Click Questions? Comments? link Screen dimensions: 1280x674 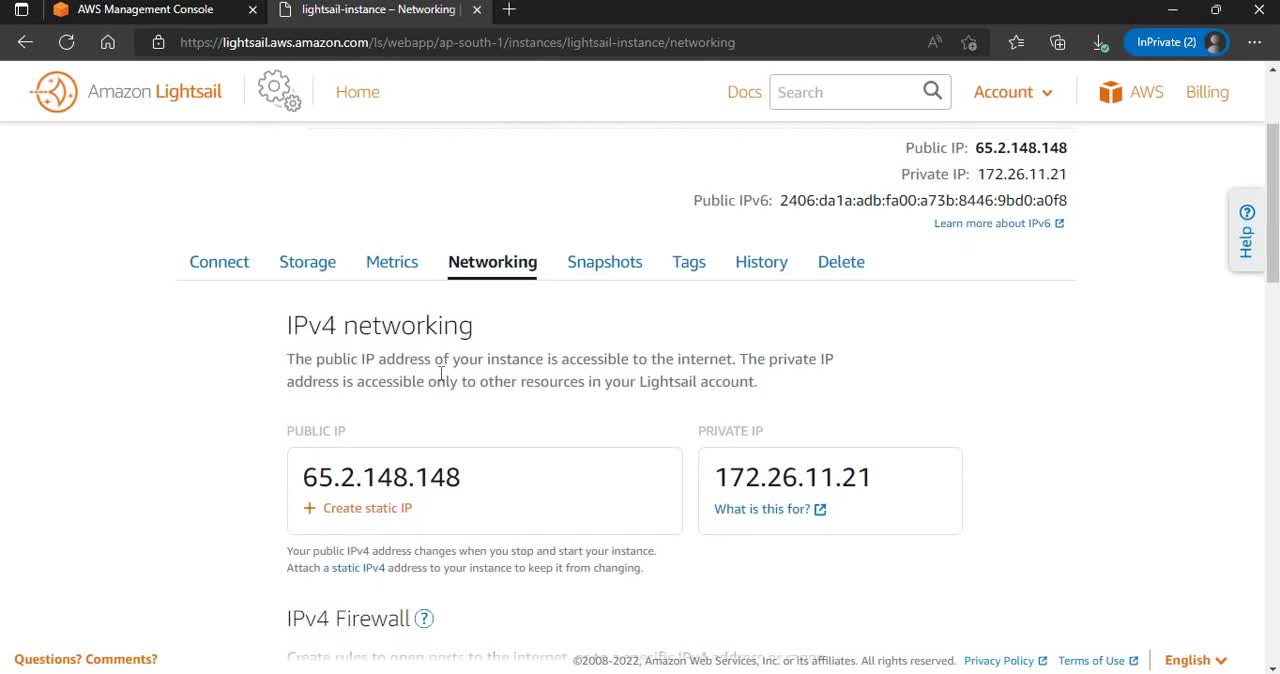tap(86, 660)
